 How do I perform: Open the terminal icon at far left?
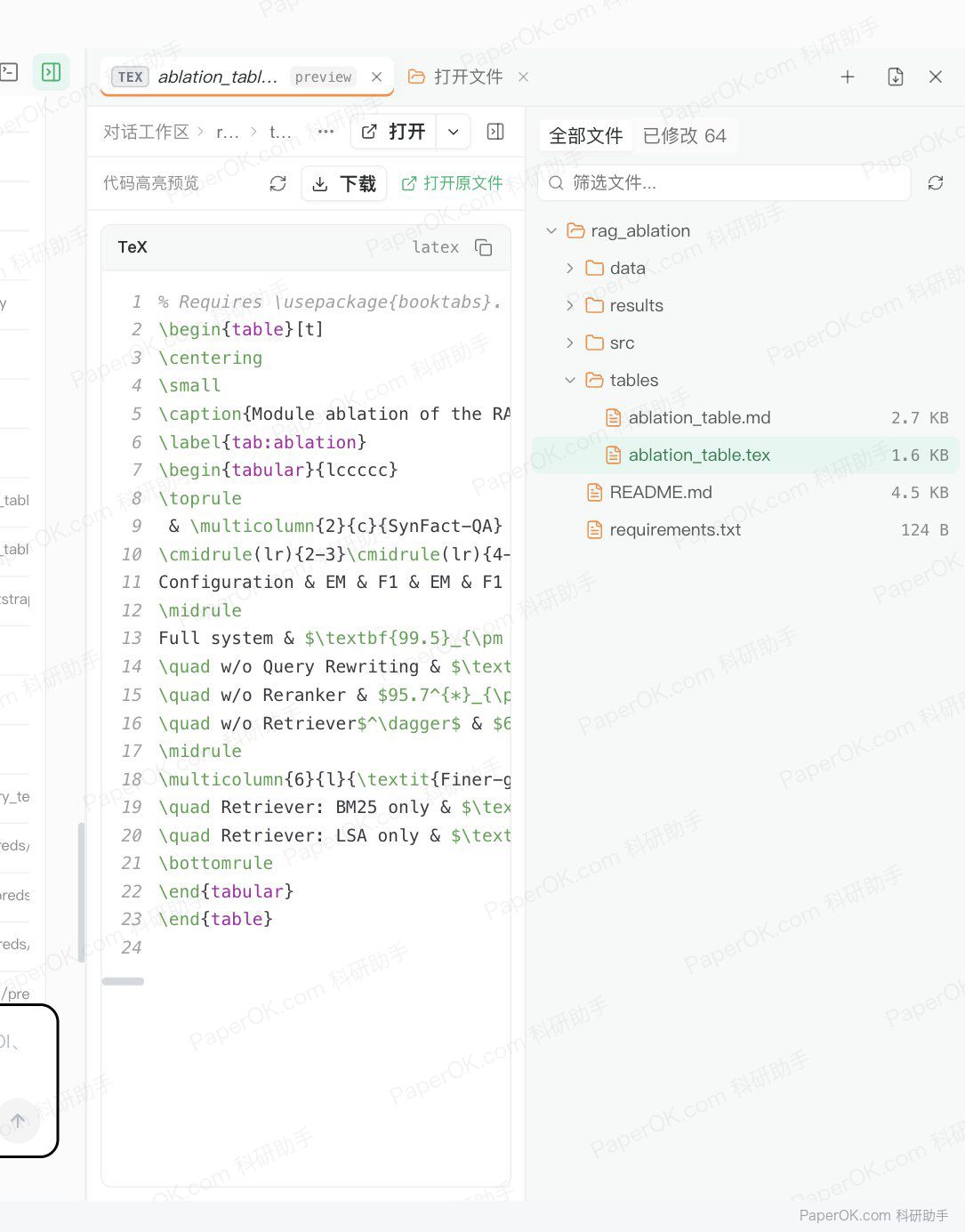tap(9, 72)
